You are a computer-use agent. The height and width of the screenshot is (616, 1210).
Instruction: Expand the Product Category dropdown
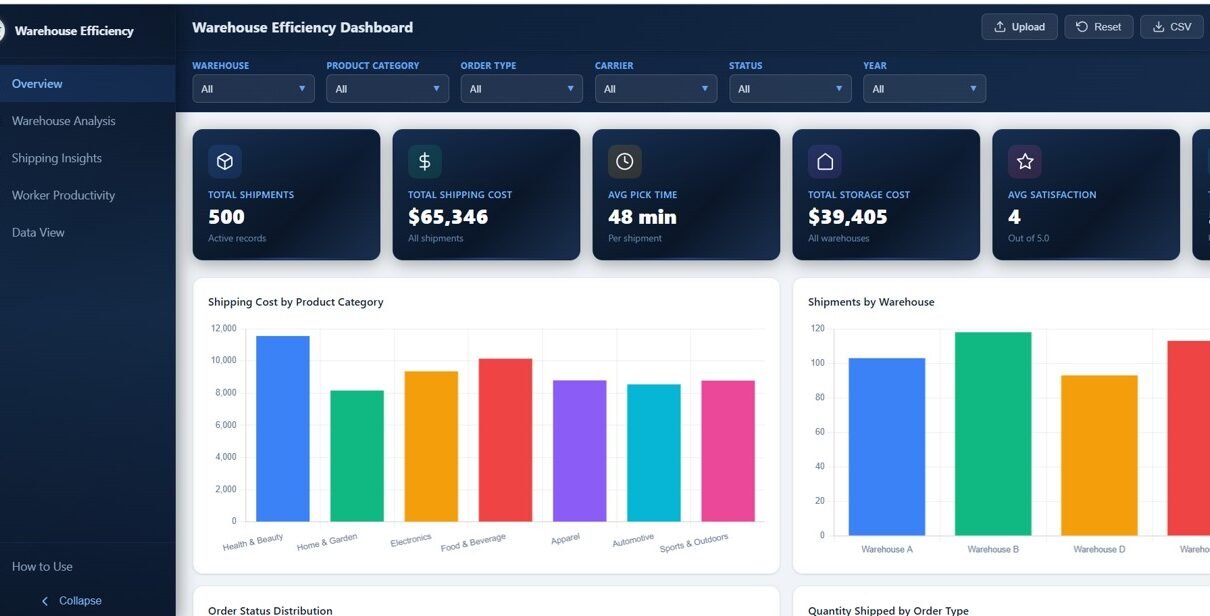(387, 89)
